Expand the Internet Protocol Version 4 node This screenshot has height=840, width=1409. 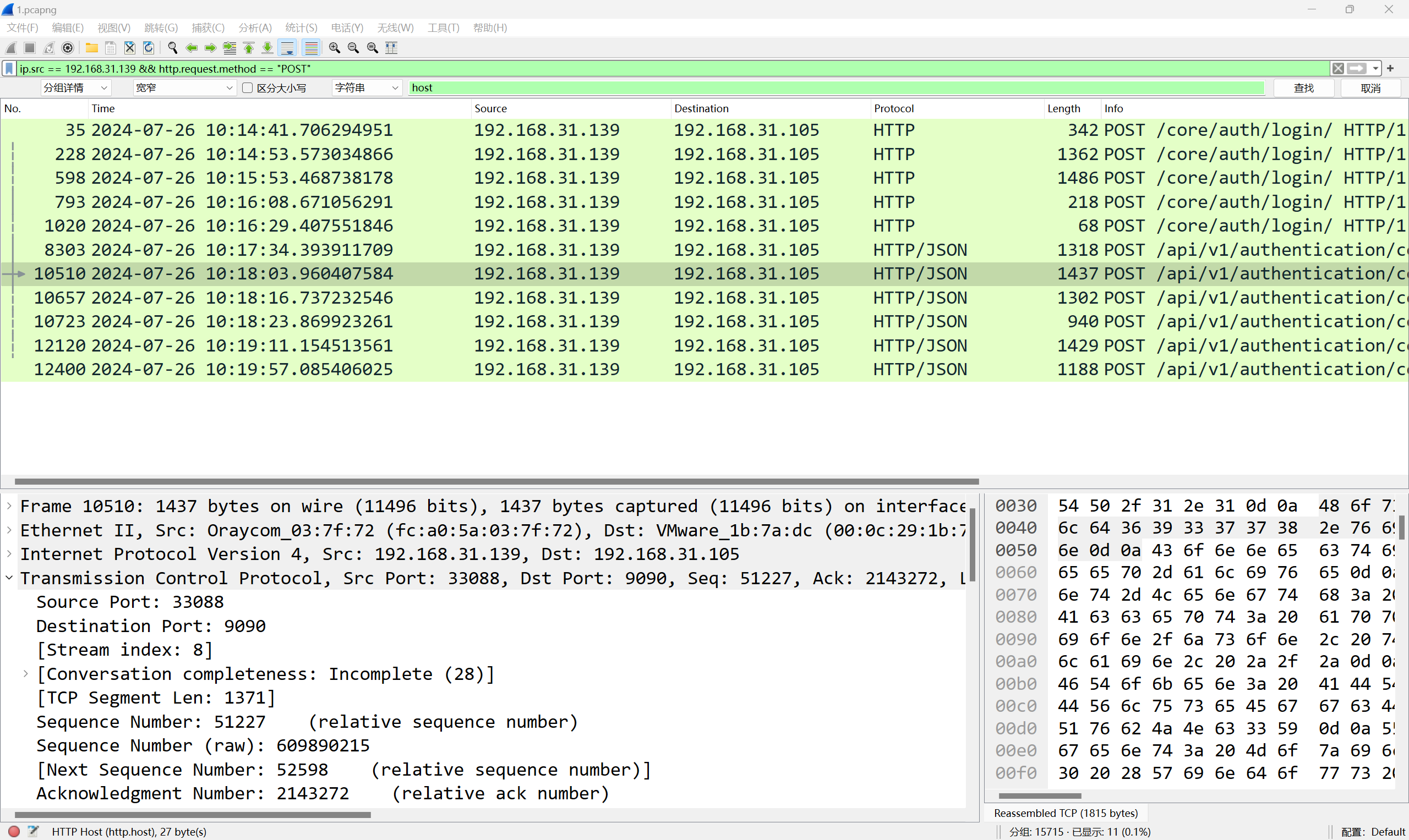coord(9,553)
